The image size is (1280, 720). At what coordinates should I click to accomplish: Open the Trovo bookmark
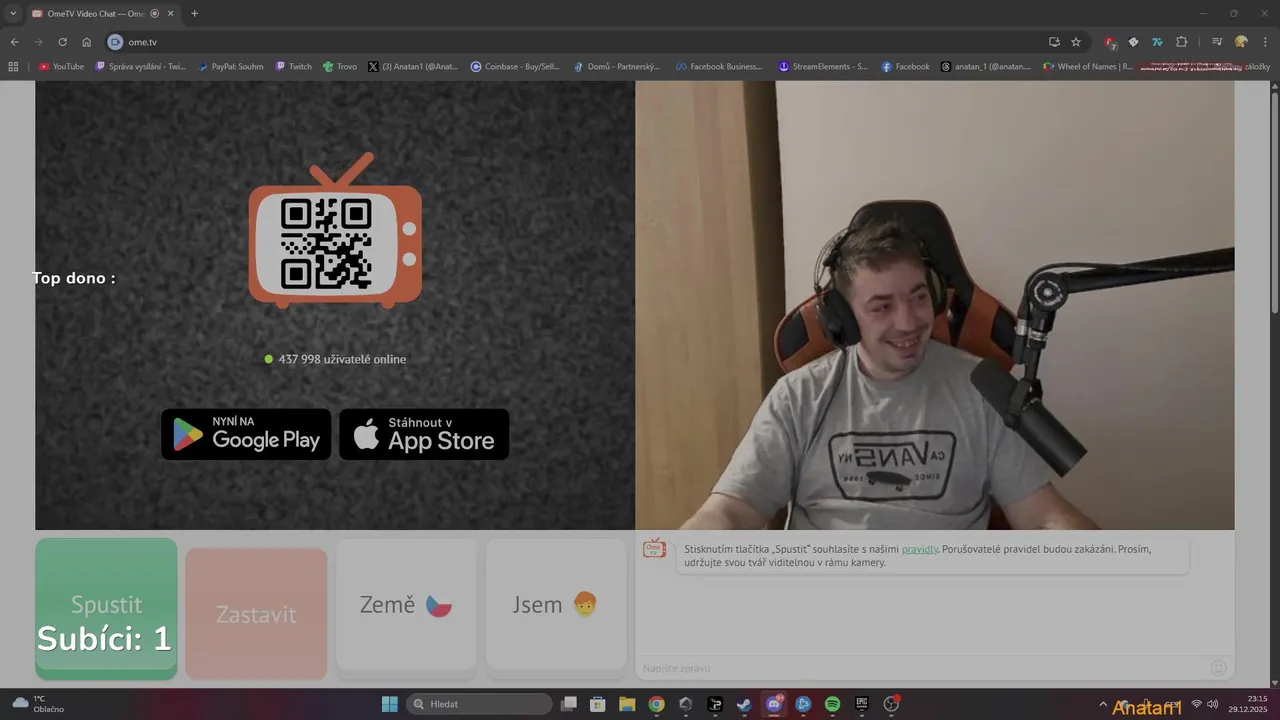(x=340, y=67)
